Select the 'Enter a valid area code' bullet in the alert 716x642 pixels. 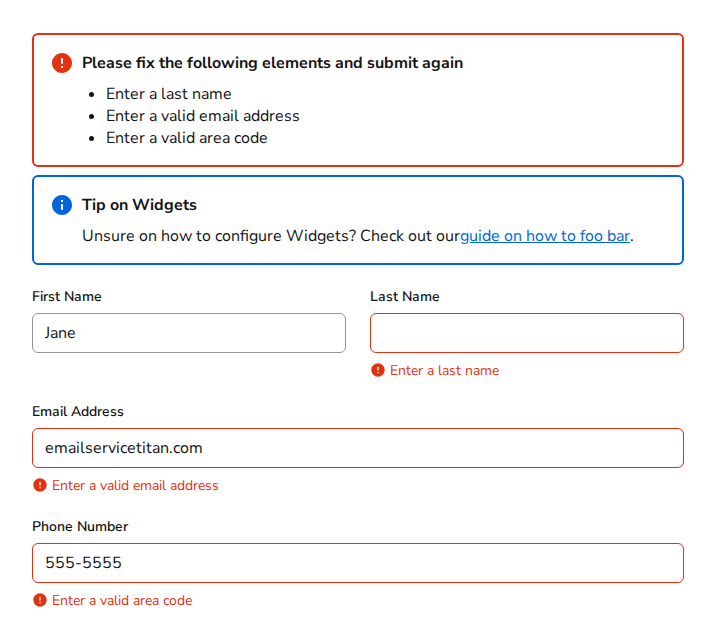186,138
